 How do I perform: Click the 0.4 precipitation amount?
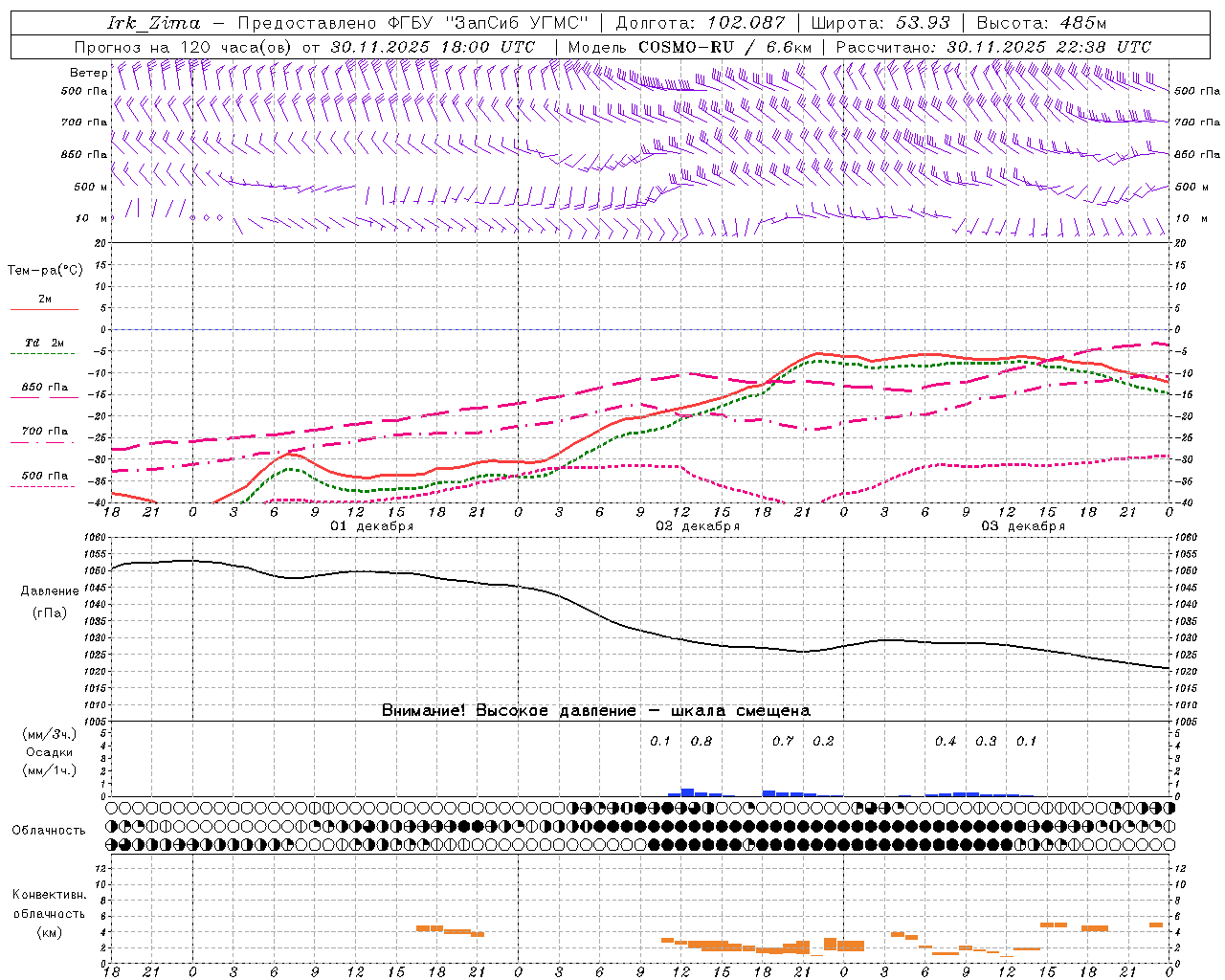946,742
